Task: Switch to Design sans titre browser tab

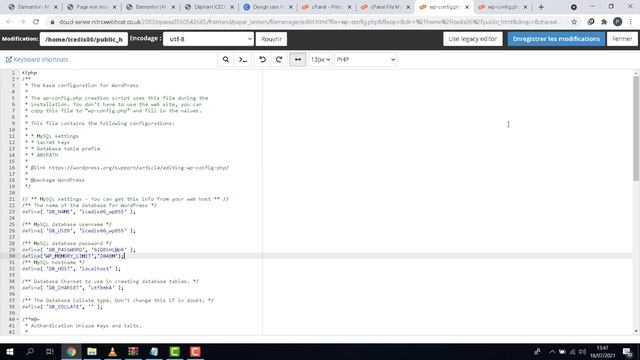Action: tap(268, 7)
